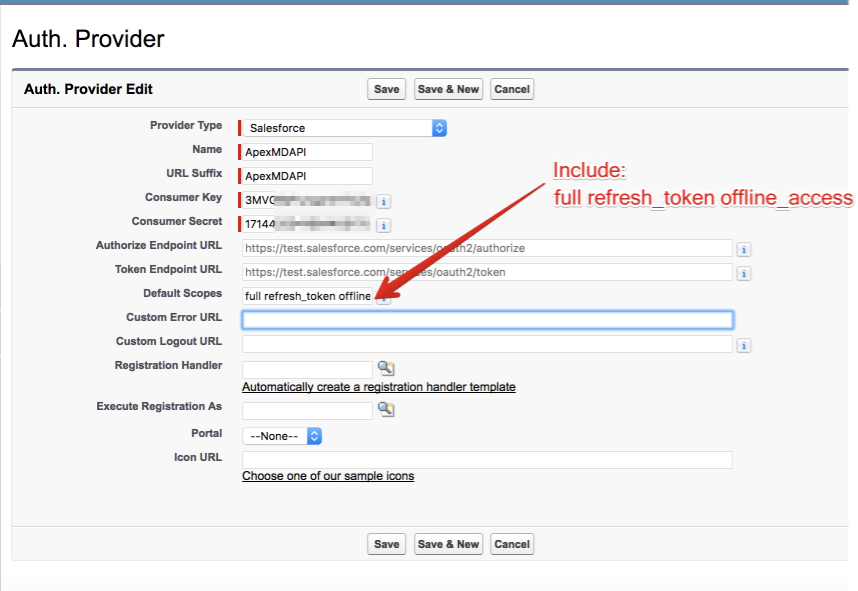Click the Consumer Key field
Screen dimensions: 858x591
[x=308, y=200]
